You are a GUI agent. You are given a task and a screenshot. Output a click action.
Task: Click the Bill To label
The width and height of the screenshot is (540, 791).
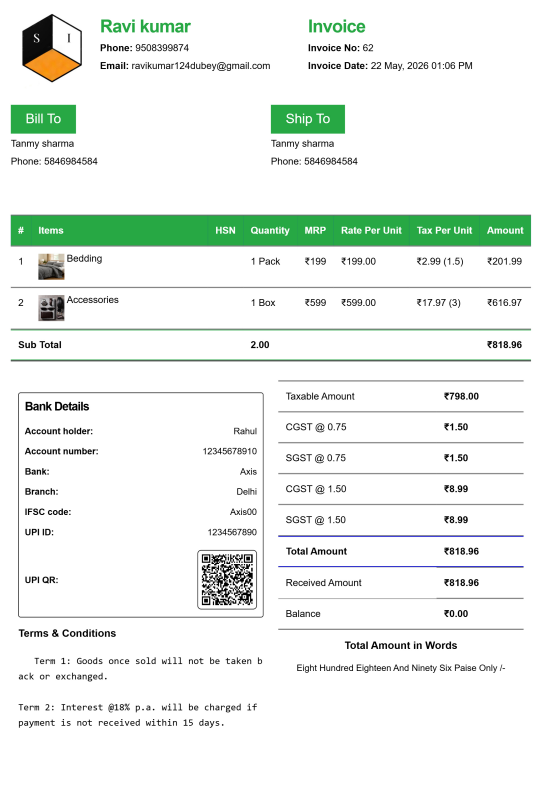[43, 119]
